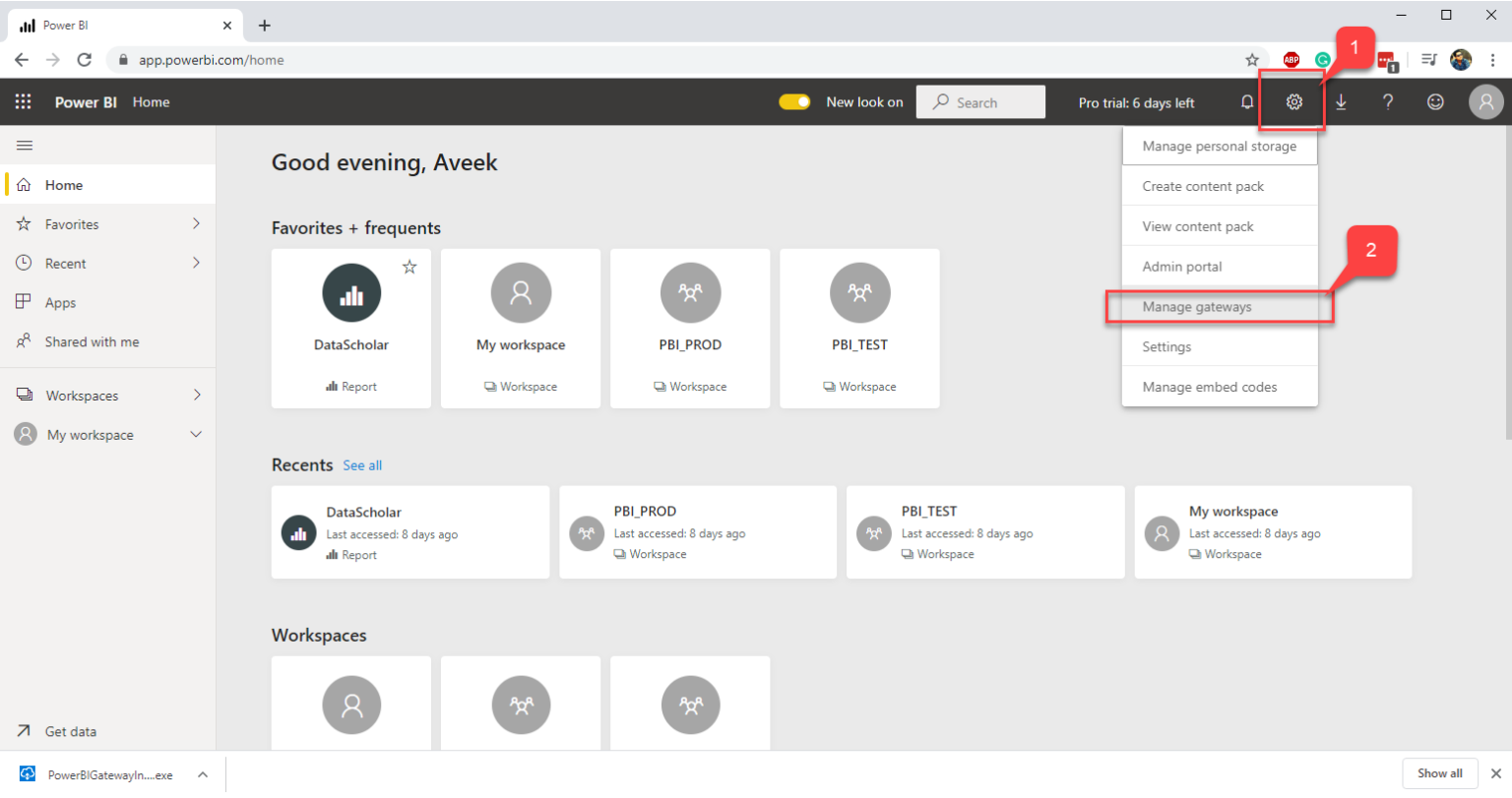This screenshot has height=798, width=1512.
Task: Open the help question mark
Action: click(x=1388, y=101)
